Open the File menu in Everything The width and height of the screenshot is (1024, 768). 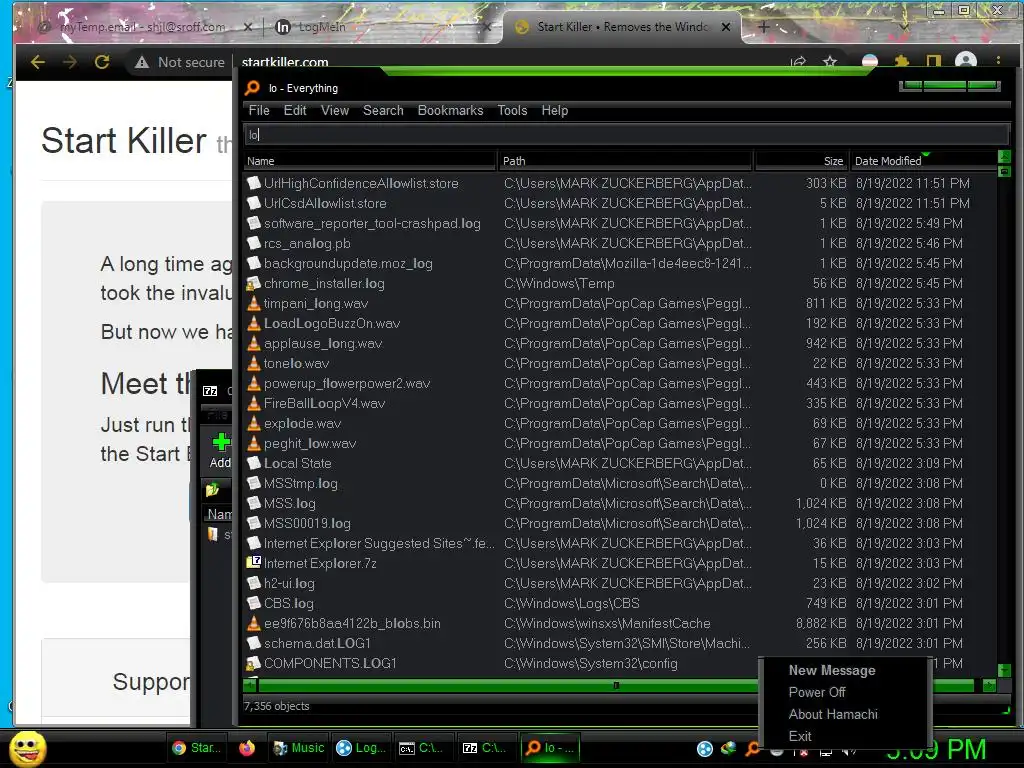pos(259,110)
